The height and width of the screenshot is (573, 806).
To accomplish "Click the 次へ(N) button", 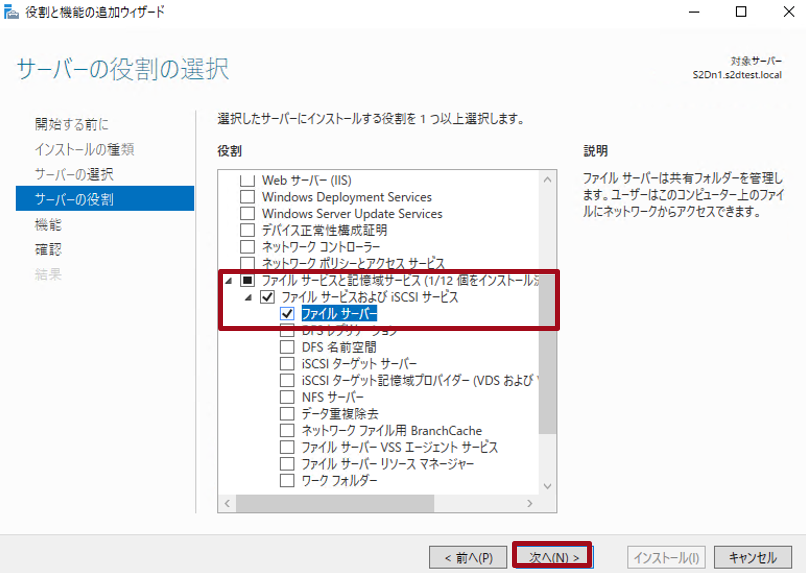I will point(553,557).
